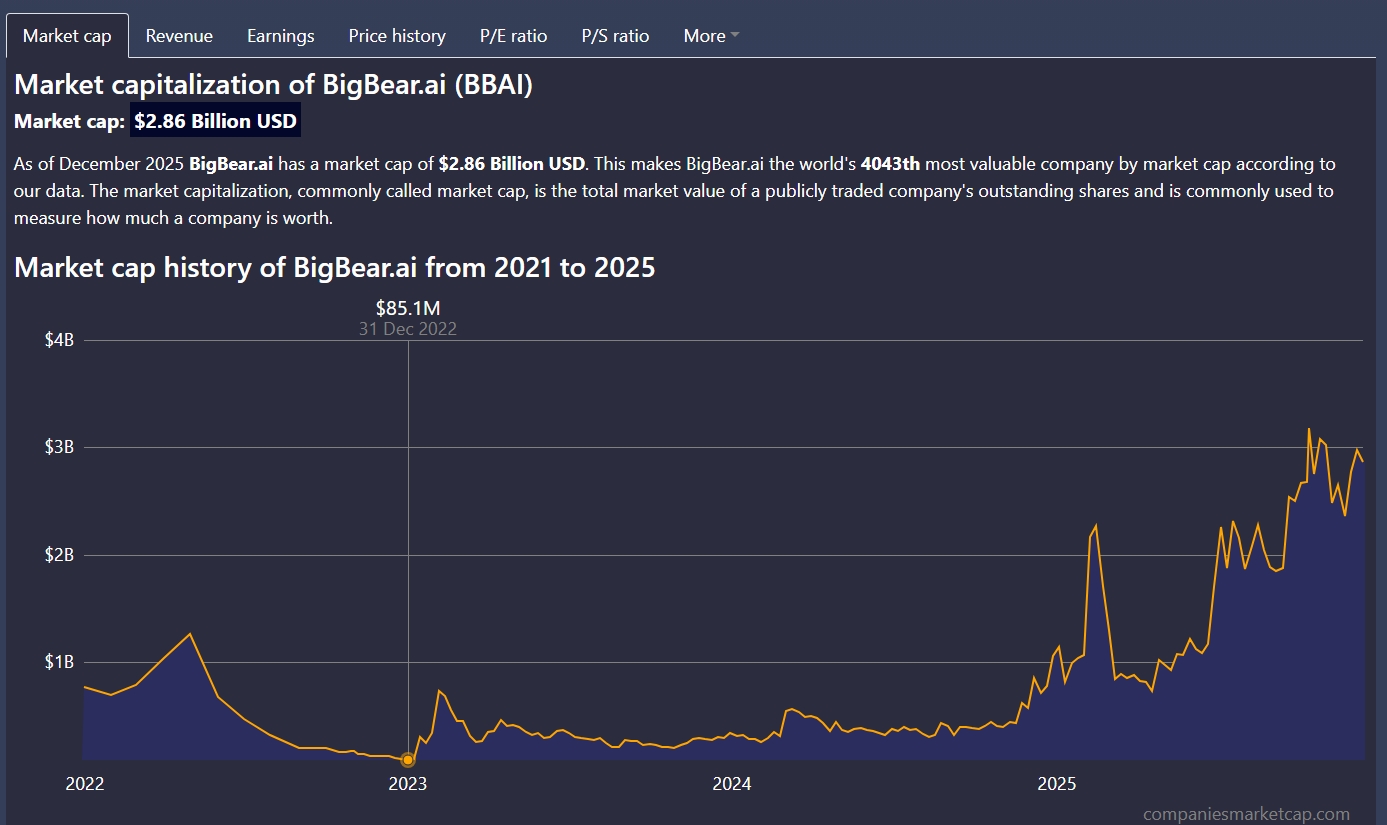
Task: Click the 2025 x-axis label
Action: coord(1057,784)
